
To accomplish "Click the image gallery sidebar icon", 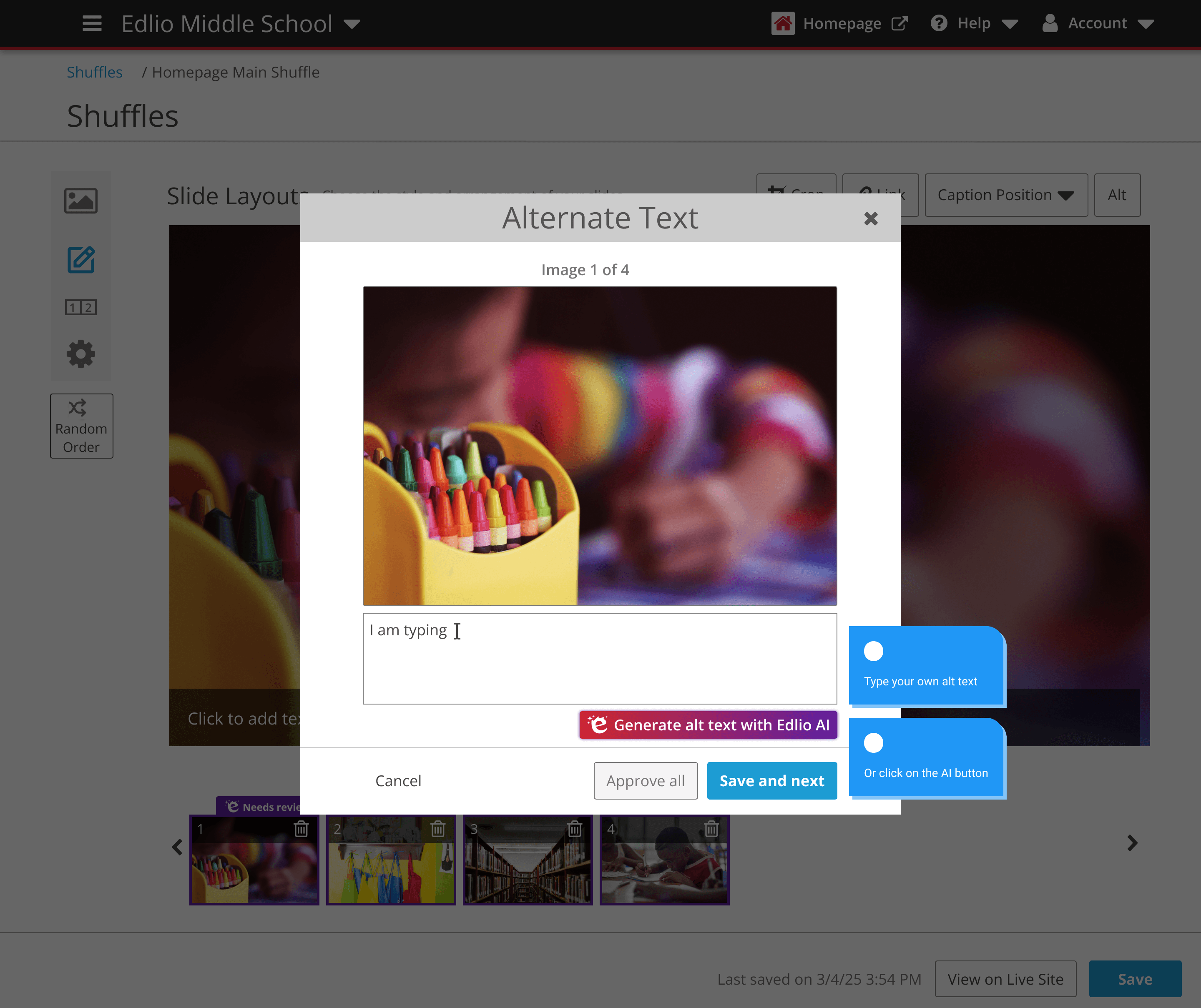I will [x=80, y=201].
